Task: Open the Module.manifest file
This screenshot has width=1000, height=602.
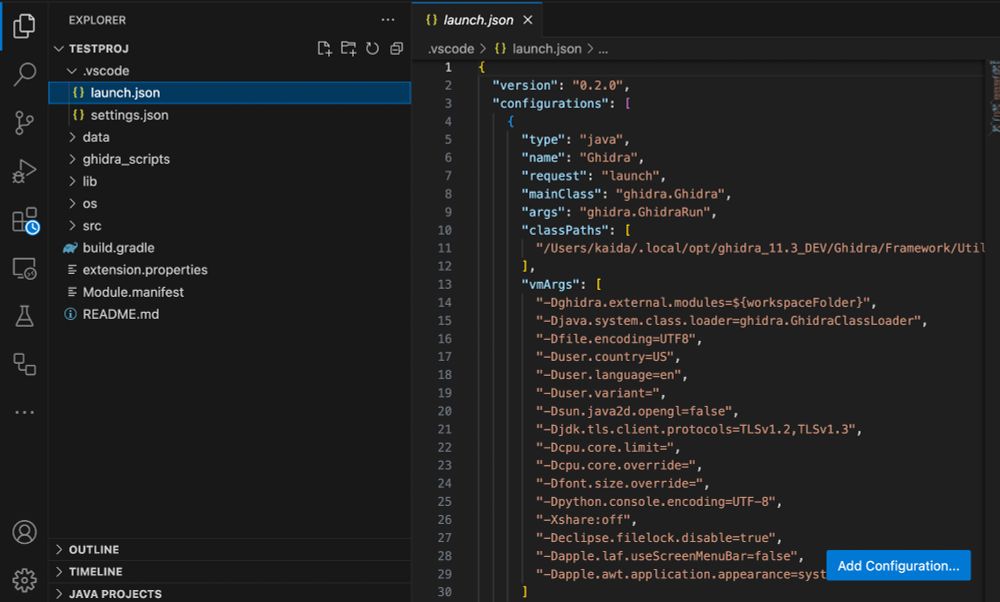Action: [230, 292]
